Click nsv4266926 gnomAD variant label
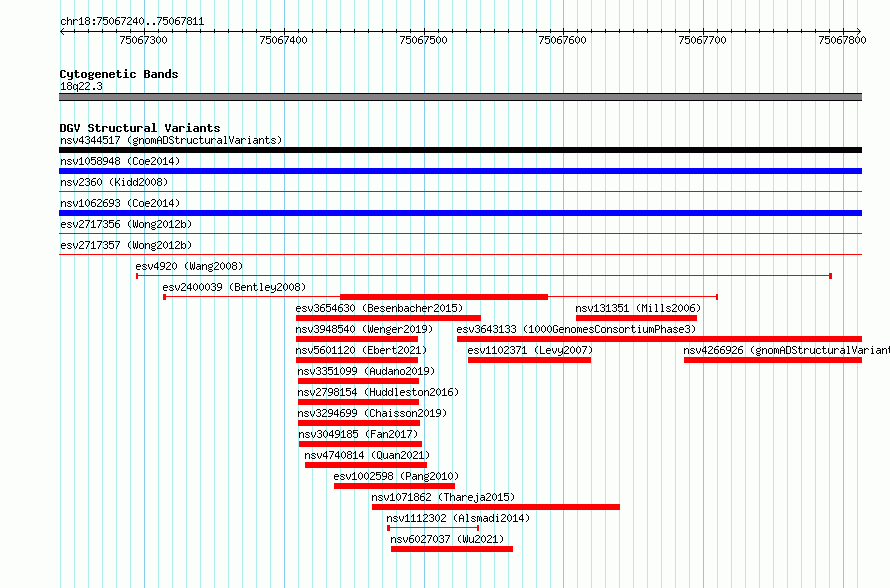 pos(786,350)
